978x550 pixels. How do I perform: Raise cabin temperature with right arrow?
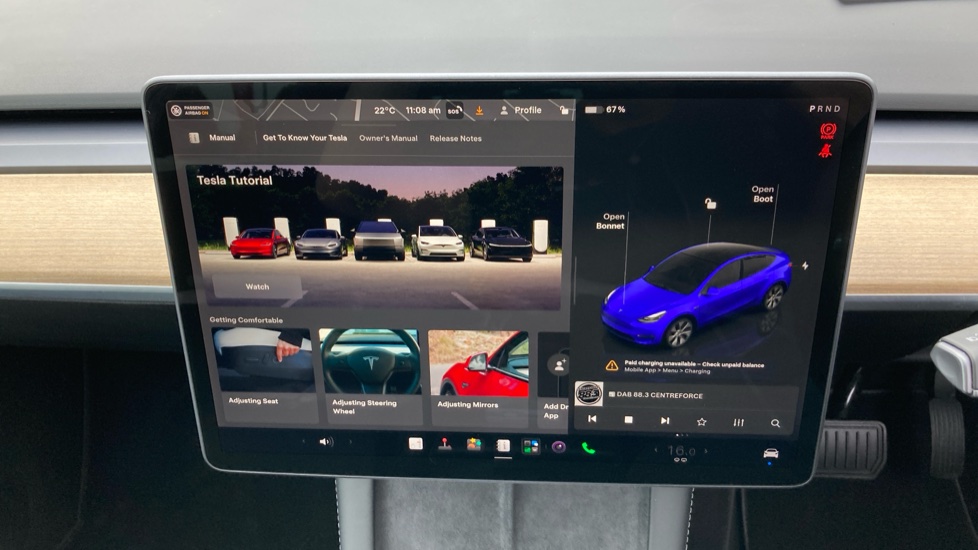[706, 451]
